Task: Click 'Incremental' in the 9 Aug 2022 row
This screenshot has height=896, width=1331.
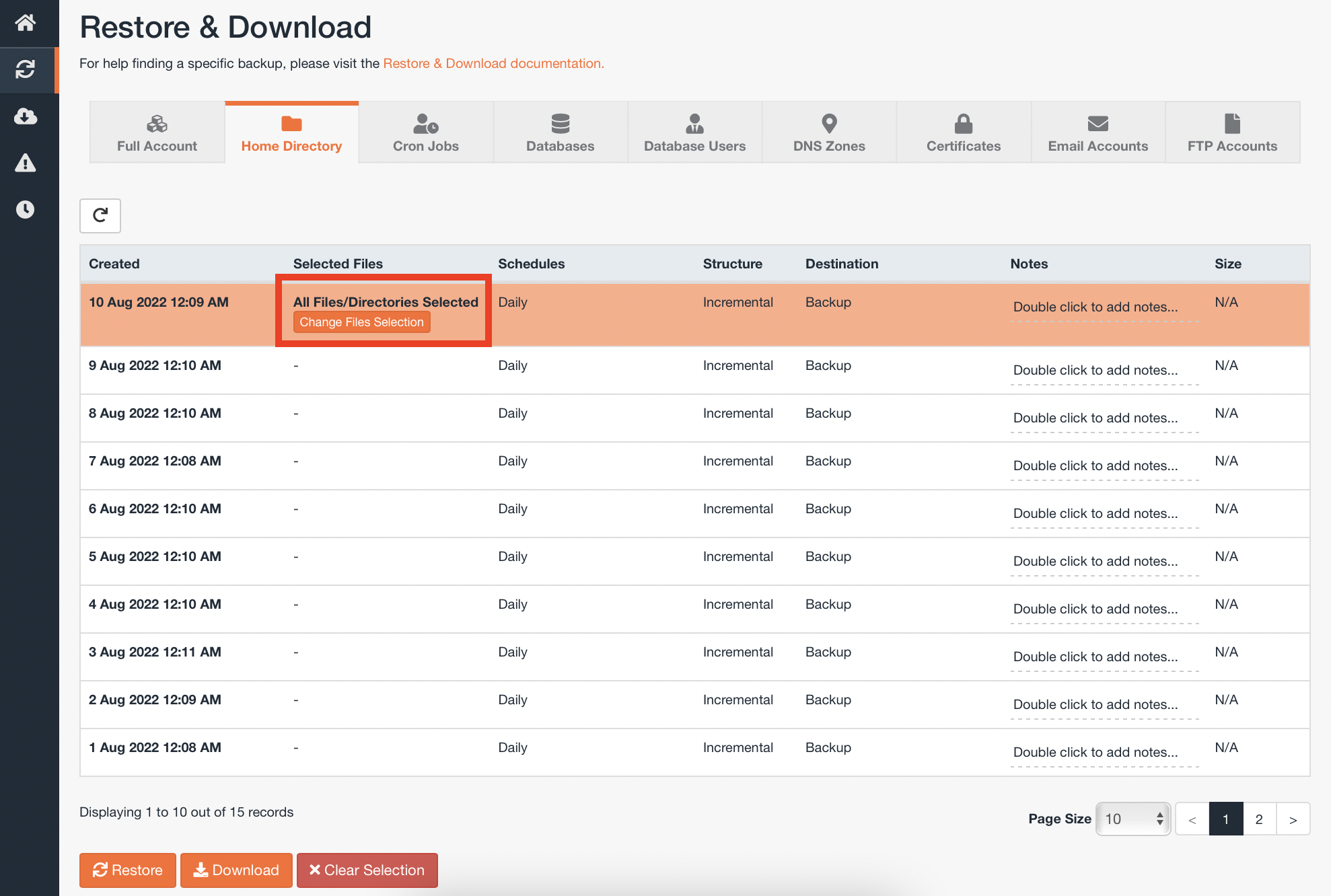Action: point(738,365)
